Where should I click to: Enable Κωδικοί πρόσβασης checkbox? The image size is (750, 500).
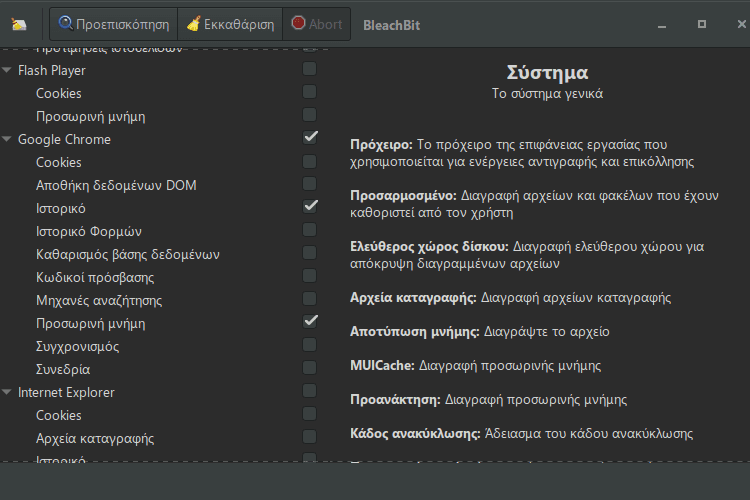click(309, 276)
